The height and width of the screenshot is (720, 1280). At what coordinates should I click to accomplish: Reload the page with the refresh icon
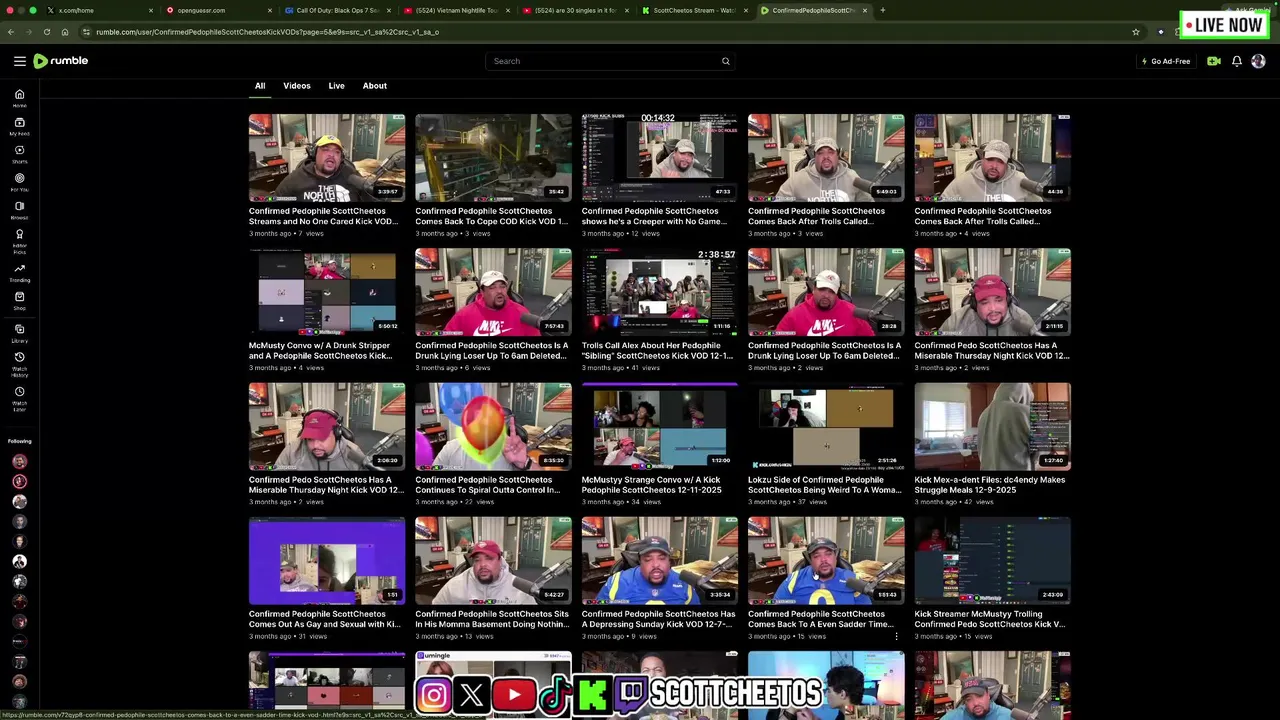46,32
